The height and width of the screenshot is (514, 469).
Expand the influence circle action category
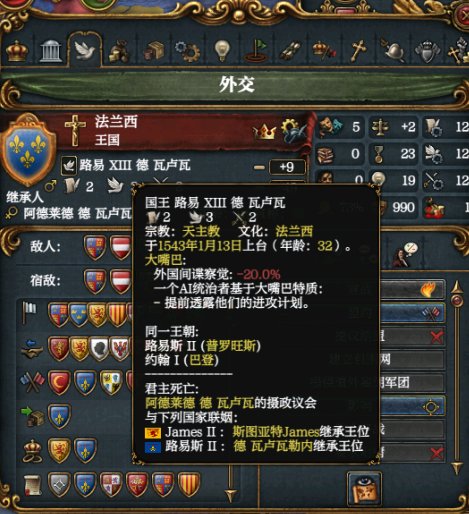[x=413, y=406]
